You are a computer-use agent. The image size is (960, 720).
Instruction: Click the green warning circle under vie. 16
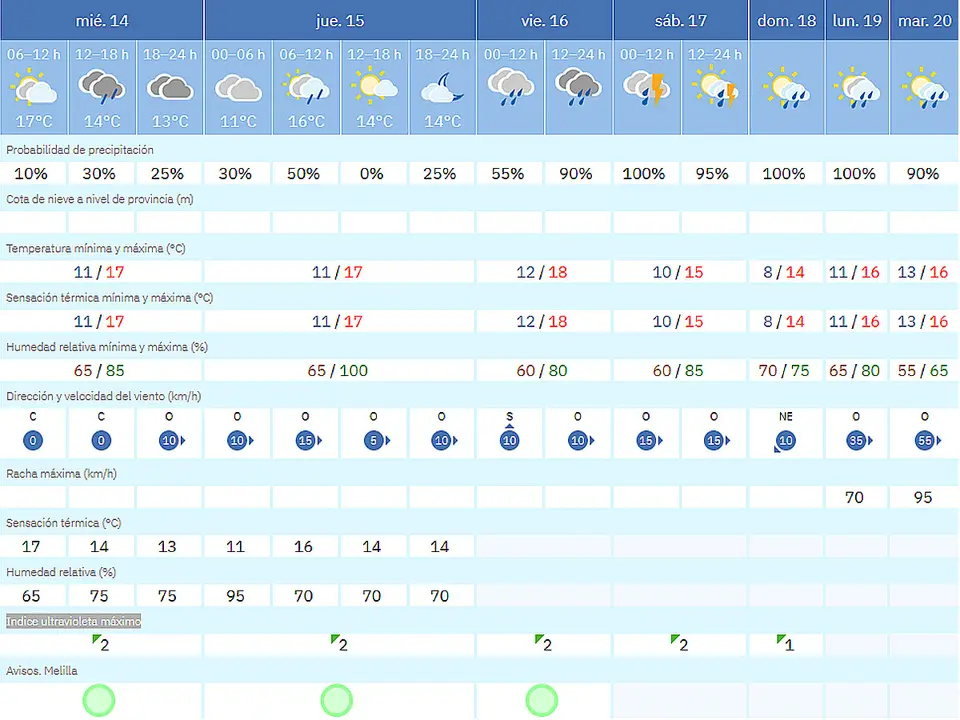point(541,700)
